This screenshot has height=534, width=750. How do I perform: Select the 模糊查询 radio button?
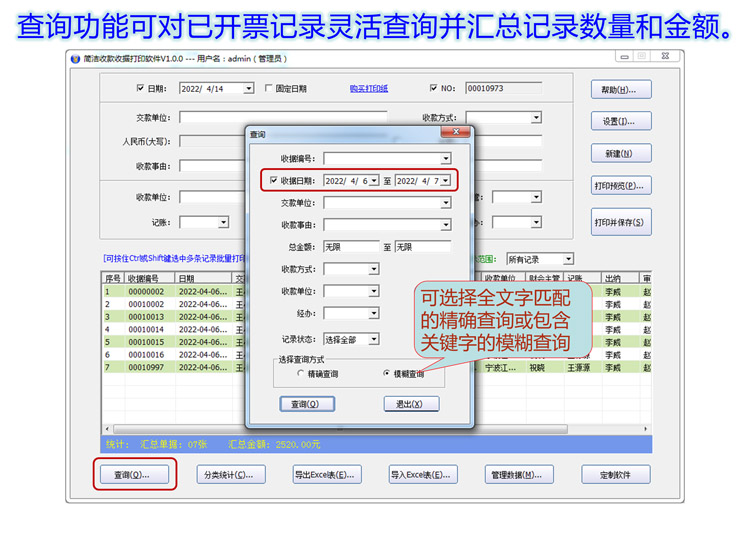386,373
